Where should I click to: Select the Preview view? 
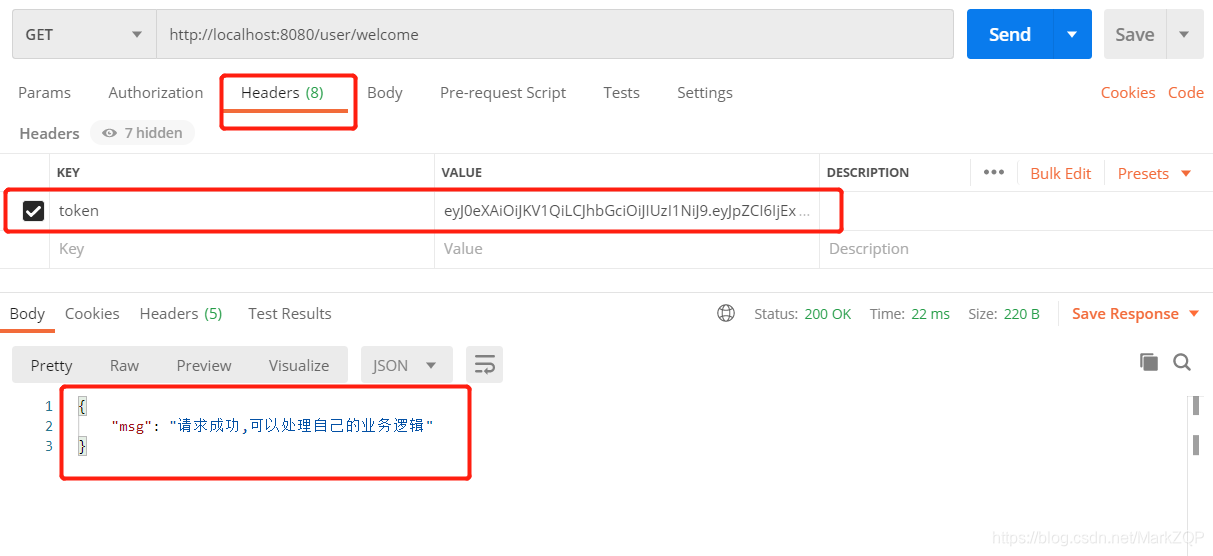tap(204, 365)
